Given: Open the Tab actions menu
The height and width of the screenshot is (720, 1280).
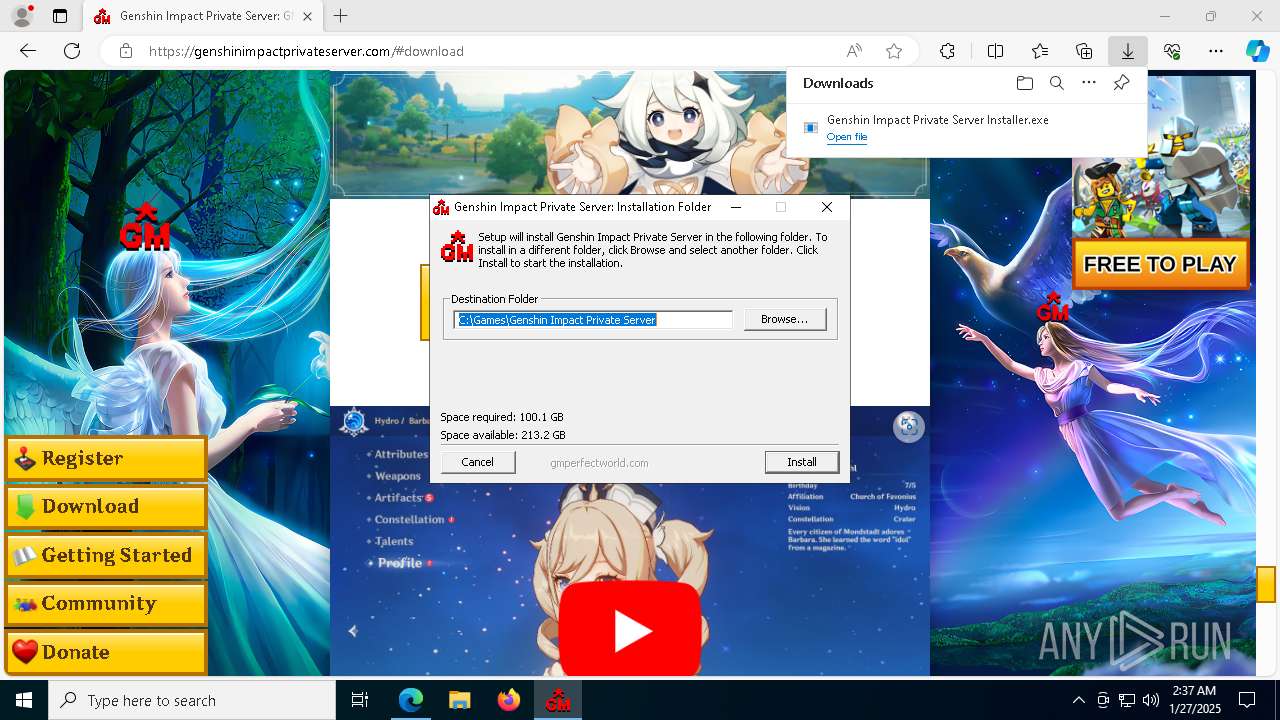Looking at the screenshot, I should point(60,16).
